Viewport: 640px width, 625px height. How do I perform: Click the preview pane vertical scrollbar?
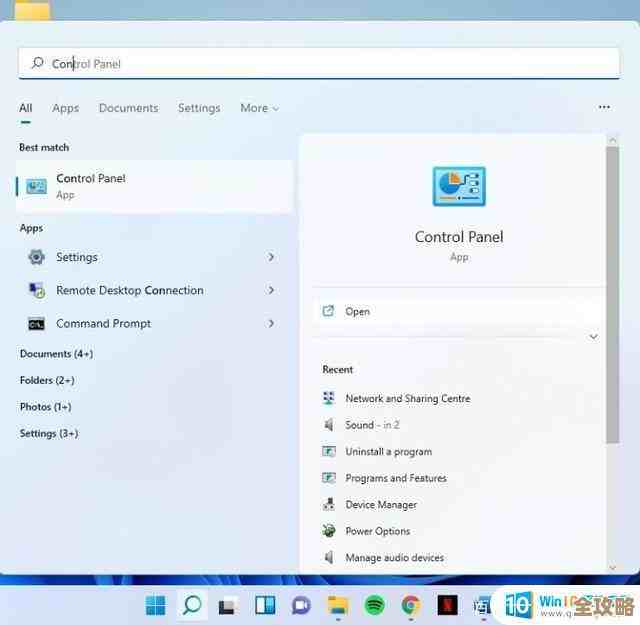pos(612,295)
